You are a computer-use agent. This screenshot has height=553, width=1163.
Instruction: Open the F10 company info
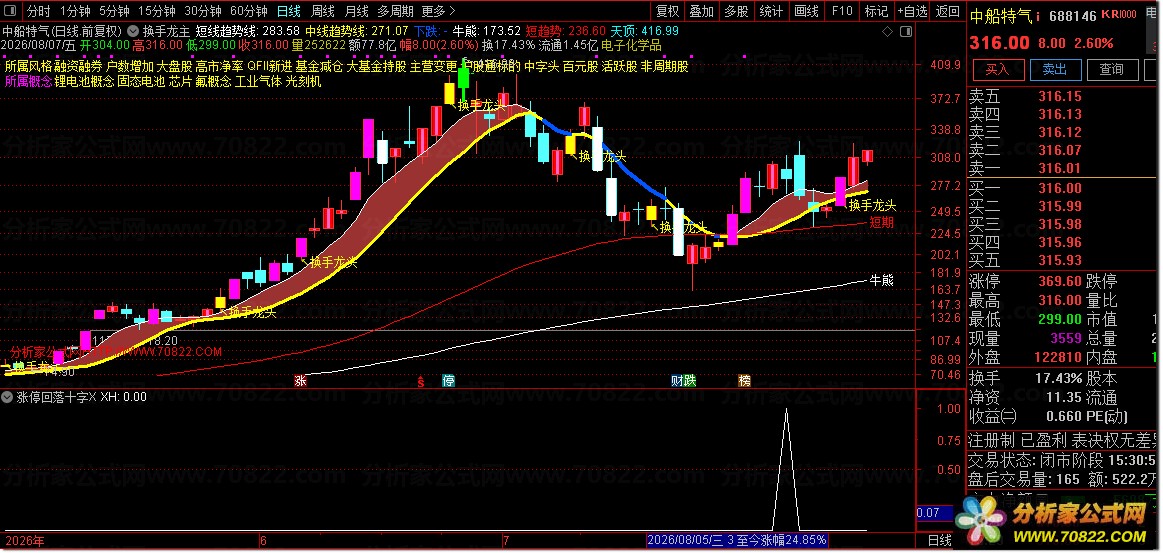pyautogui.click(x=842, y=11)
